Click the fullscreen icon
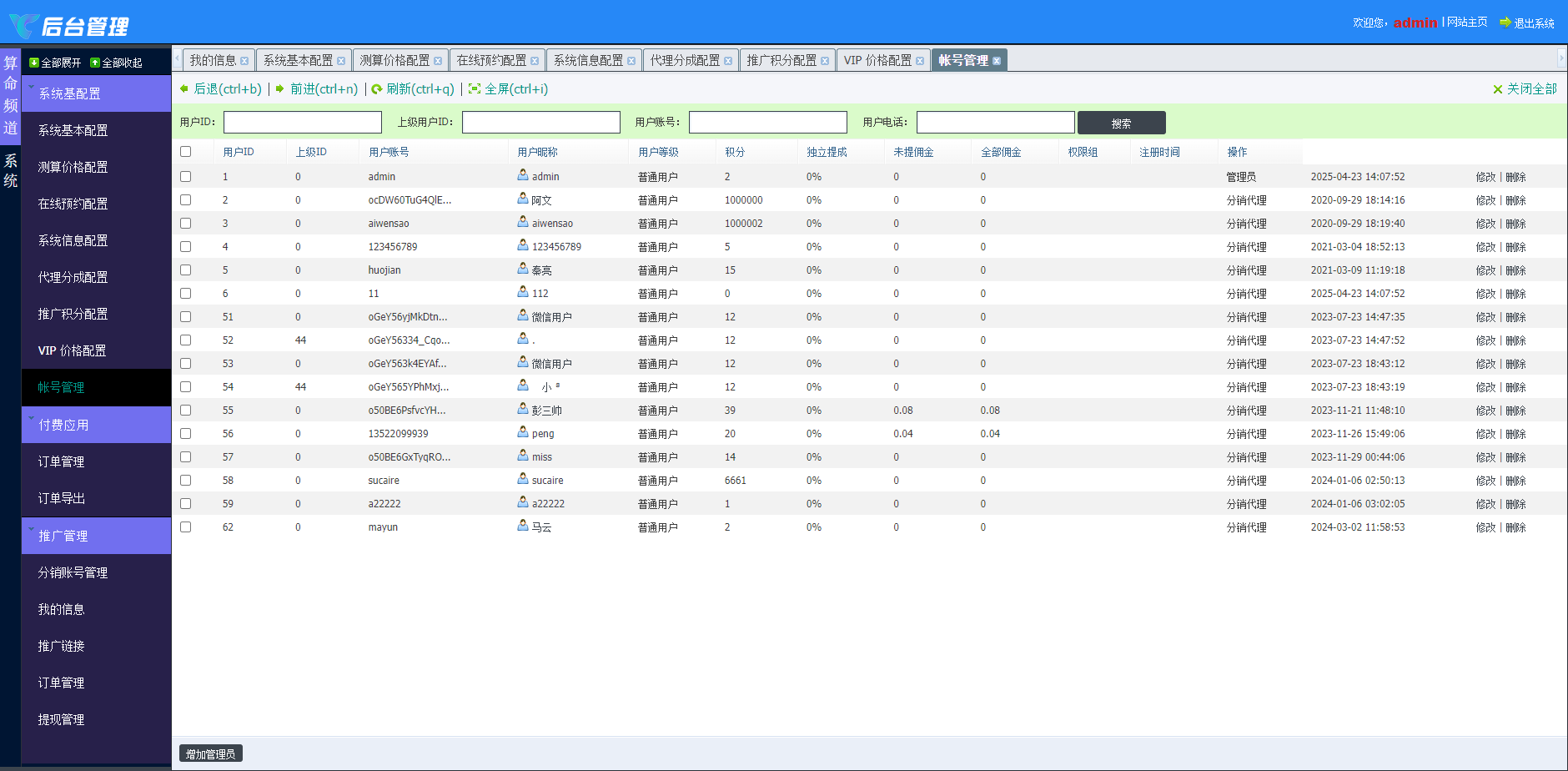 point(475,89)
